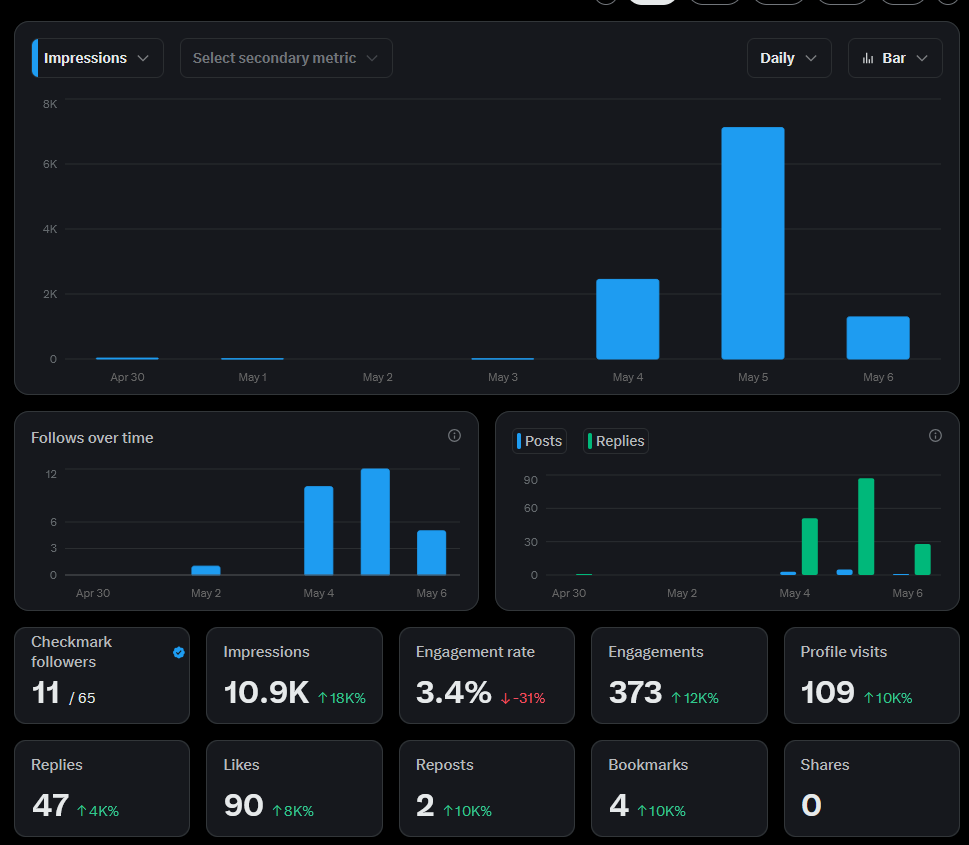
Task: Toggle the Posts series legend
Action: pos(540,441)
